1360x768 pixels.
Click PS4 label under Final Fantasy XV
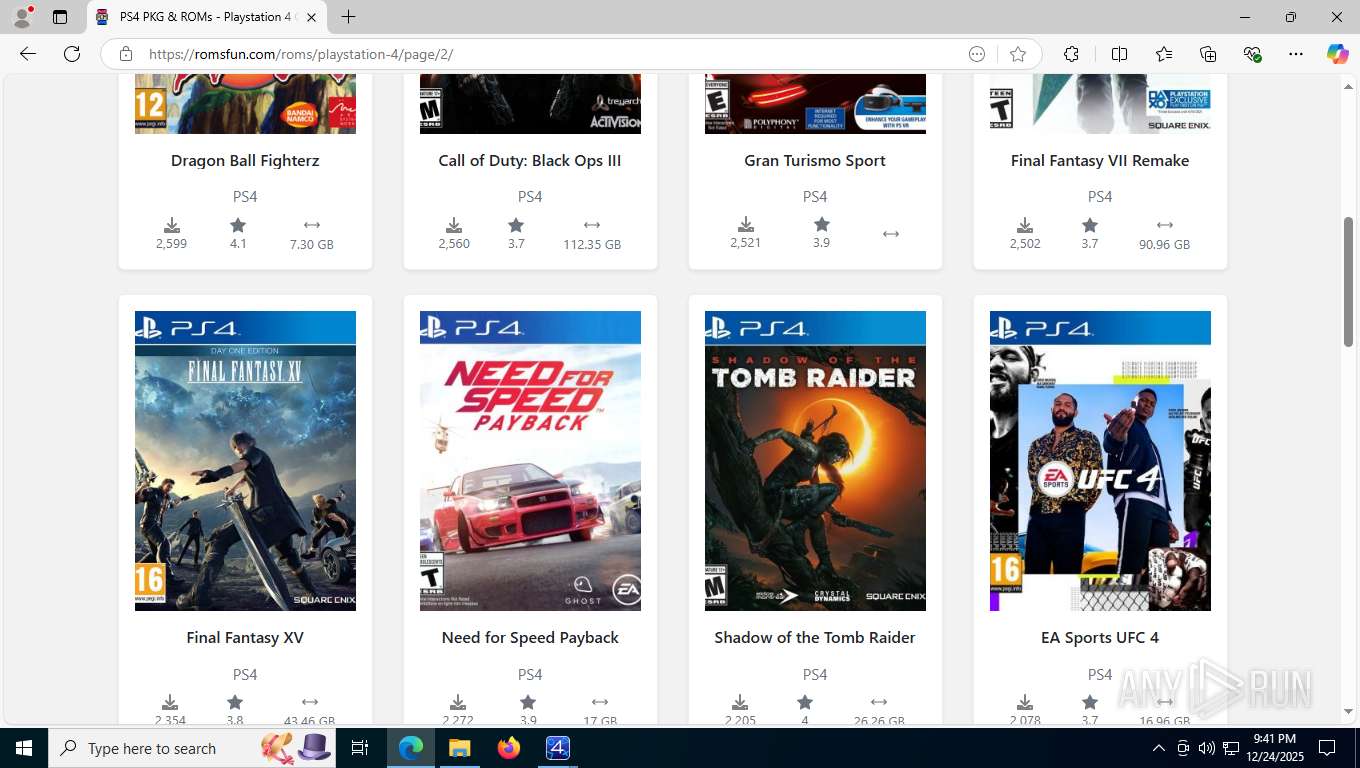[x=245, y=674]
